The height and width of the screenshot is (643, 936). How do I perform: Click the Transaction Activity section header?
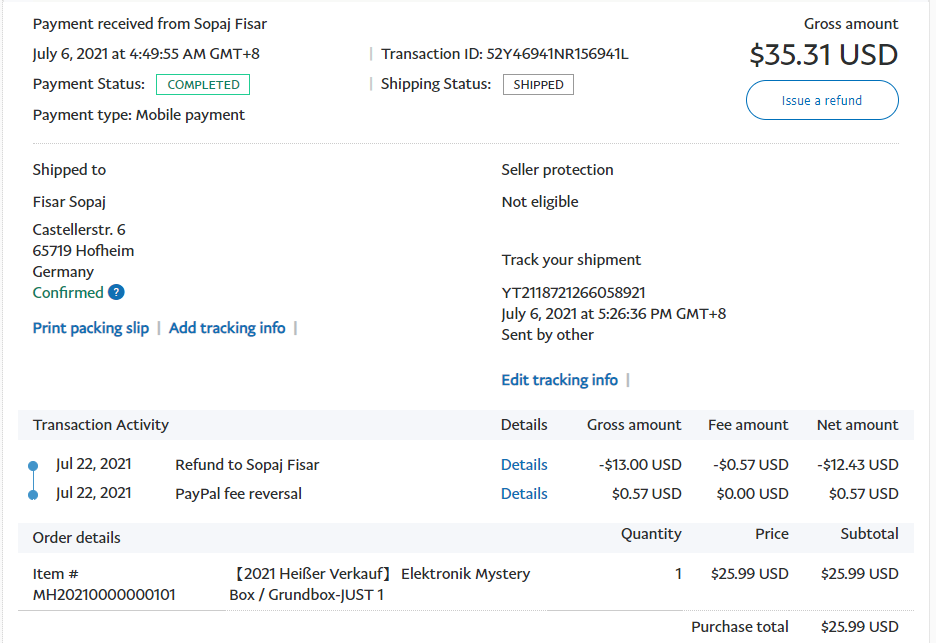pyautogui.click(x=101, y=425)
